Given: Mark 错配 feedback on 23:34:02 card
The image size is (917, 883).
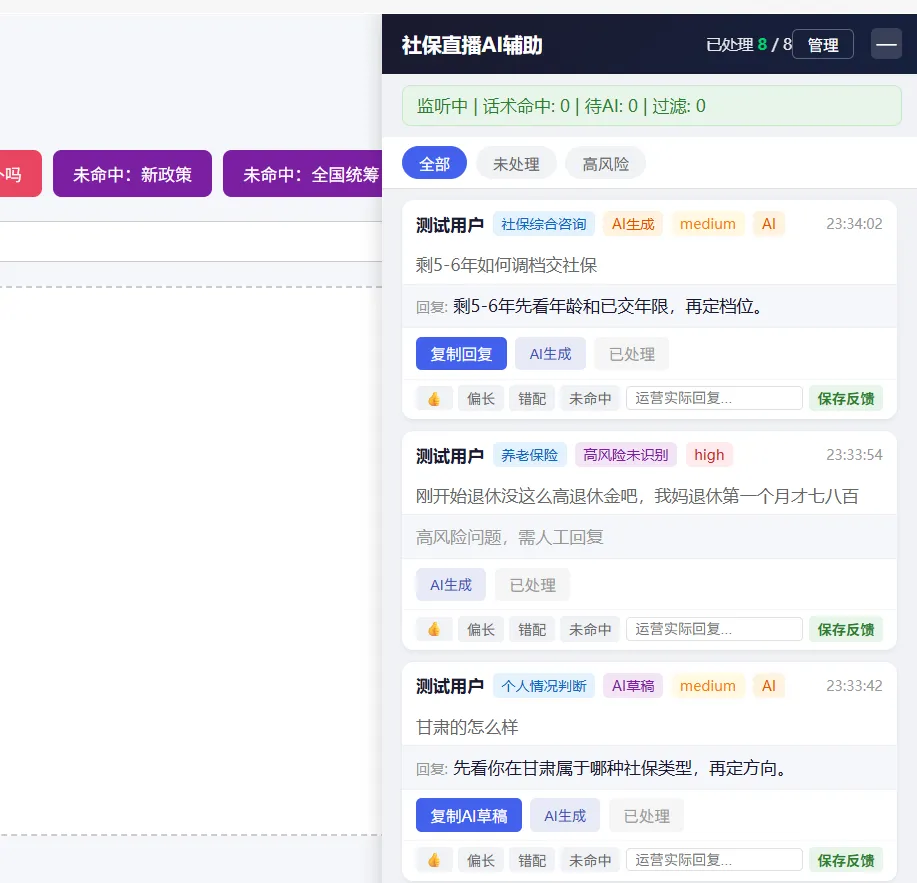Looking at the screenshot, I should (532, 399).
